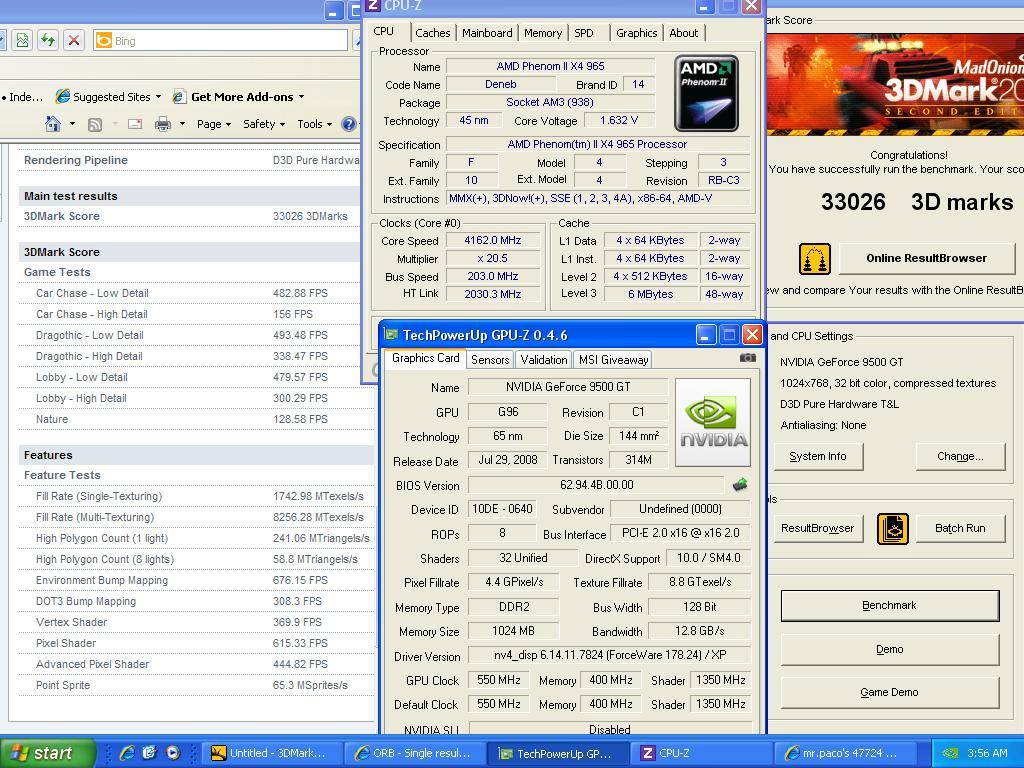Viewport: 1024px width, 768px height.
Task: Click the NVIDIA logo in GPU-Z
Action: tap(712, 423)
